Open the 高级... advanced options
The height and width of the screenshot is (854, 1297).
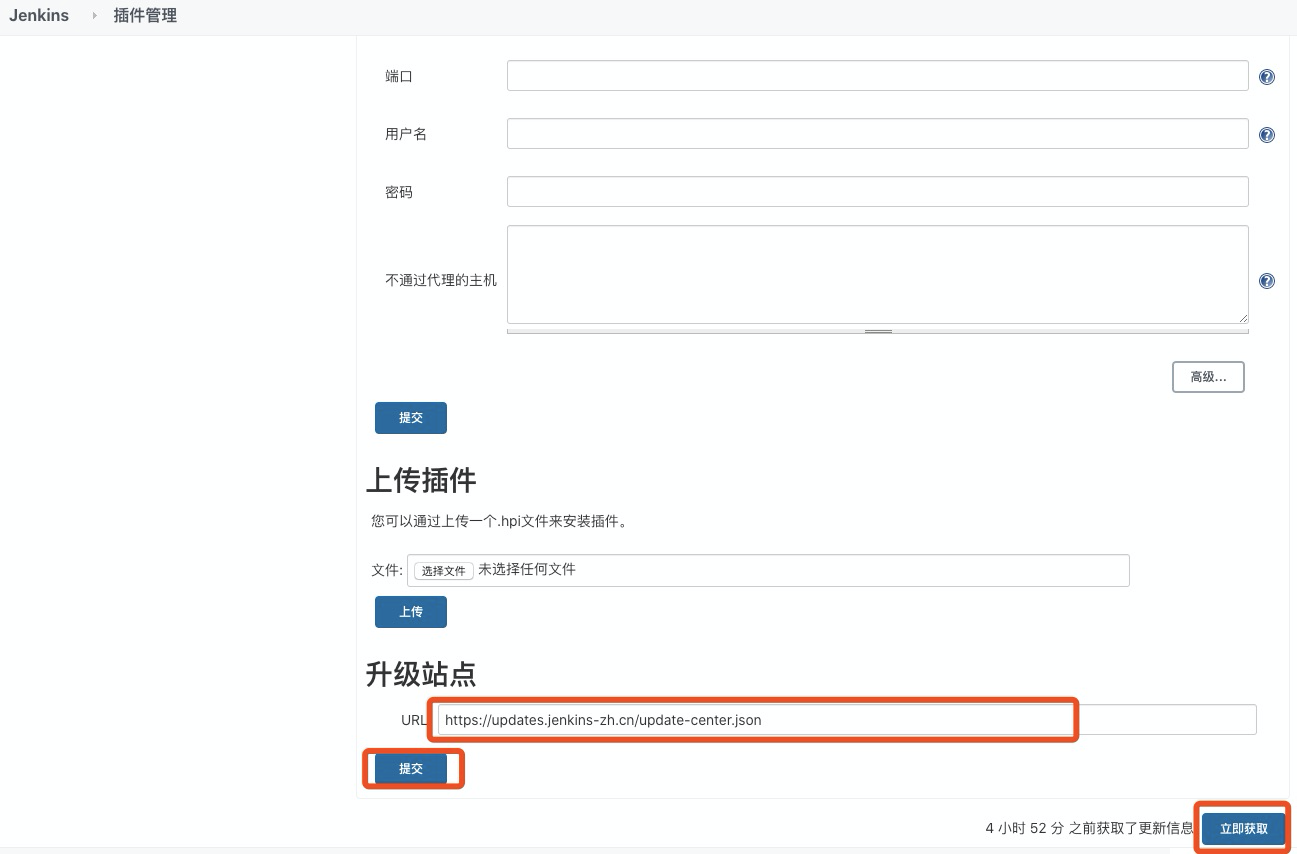1207,377
